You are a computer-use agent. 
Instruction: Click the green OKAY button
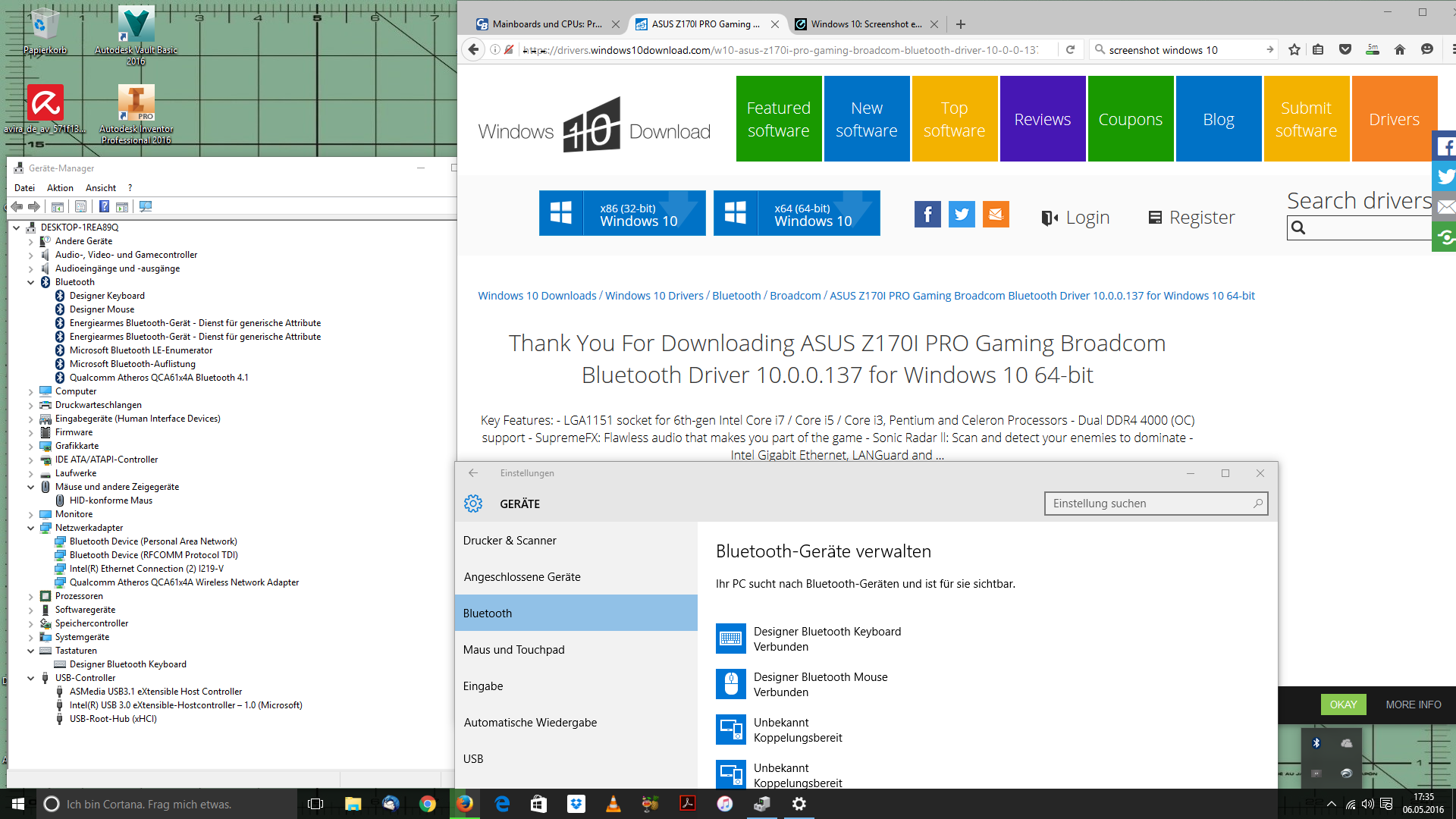[1343, 704]
